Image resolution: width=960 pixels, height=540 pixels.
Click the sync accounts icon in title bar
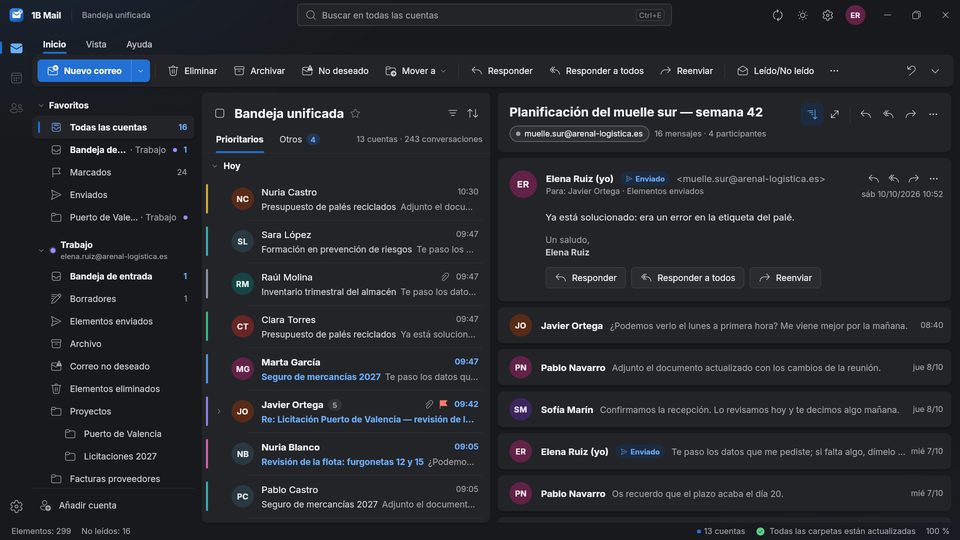click(x=778, y=15)
